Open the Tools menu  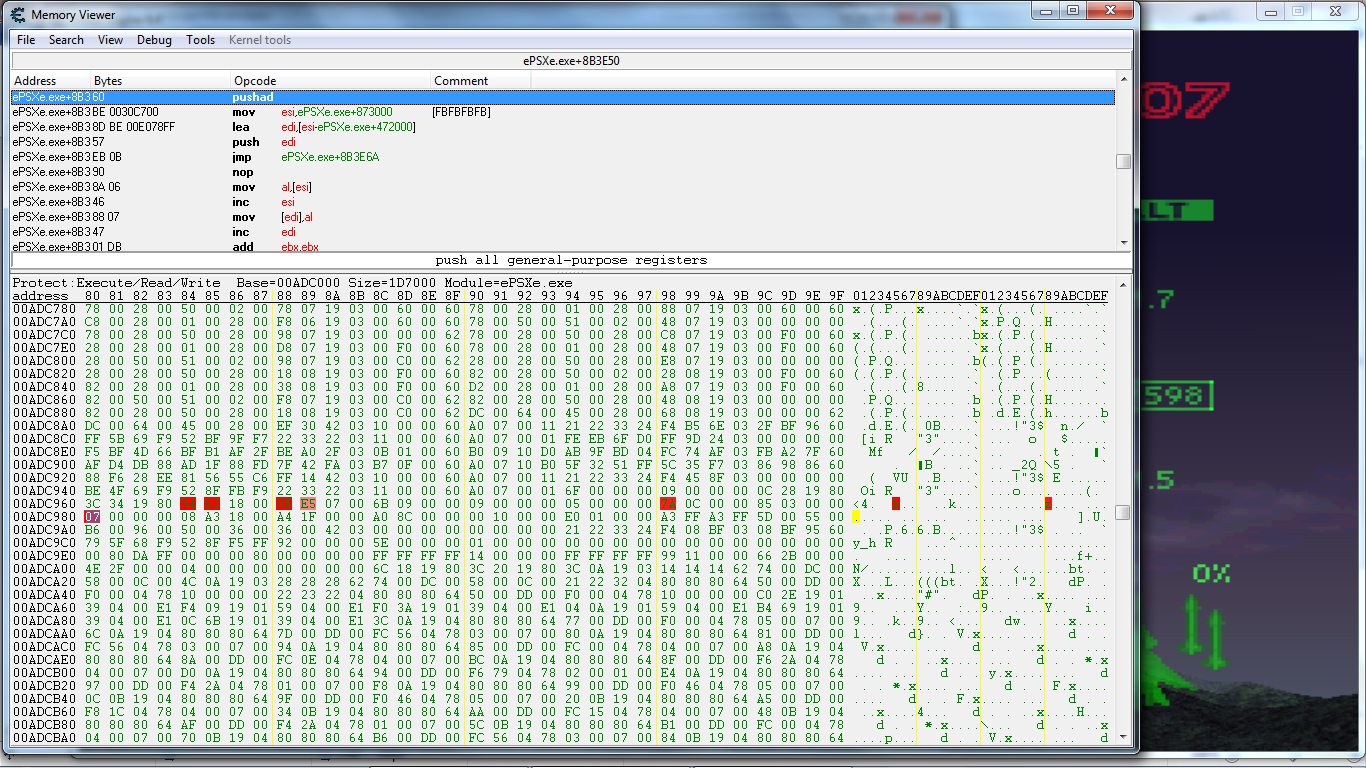click(200, 40)
